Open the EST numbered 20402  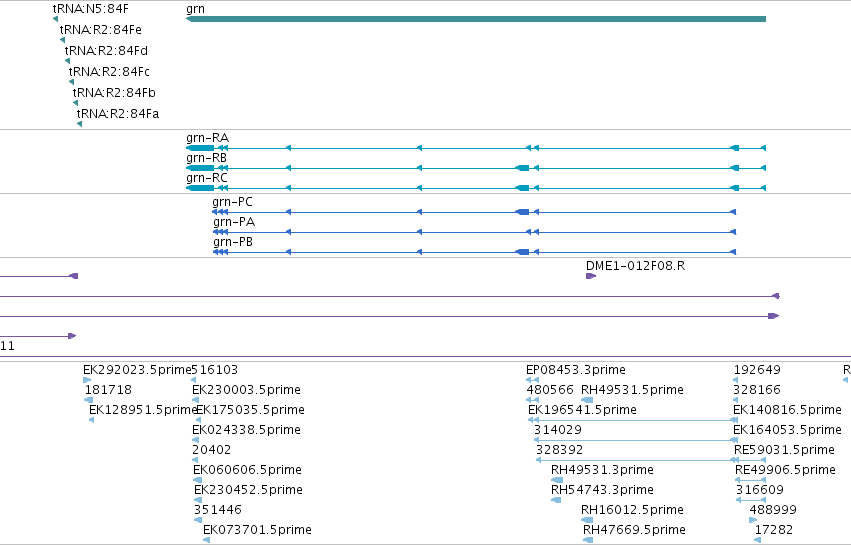pyautogui.click(x=212, y=450)
